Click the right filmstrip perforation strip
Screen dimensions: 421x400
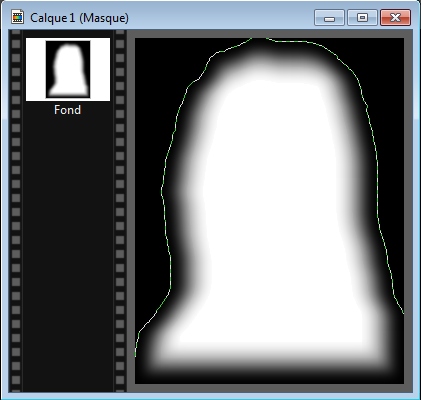coord(120,211)
